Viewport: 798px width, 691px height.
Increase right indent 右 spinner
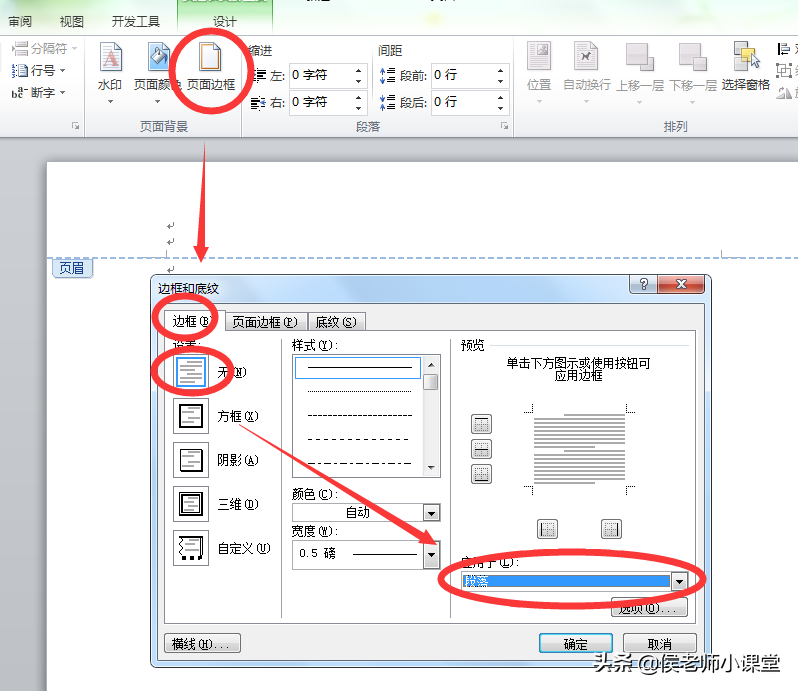point(358,97)
